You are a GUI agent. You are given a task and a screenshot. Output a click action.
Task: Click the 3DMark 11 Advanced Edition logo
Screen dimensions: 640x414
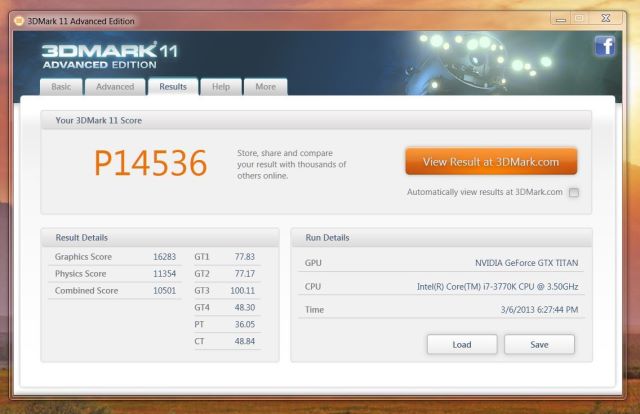(x=110, y=56)
